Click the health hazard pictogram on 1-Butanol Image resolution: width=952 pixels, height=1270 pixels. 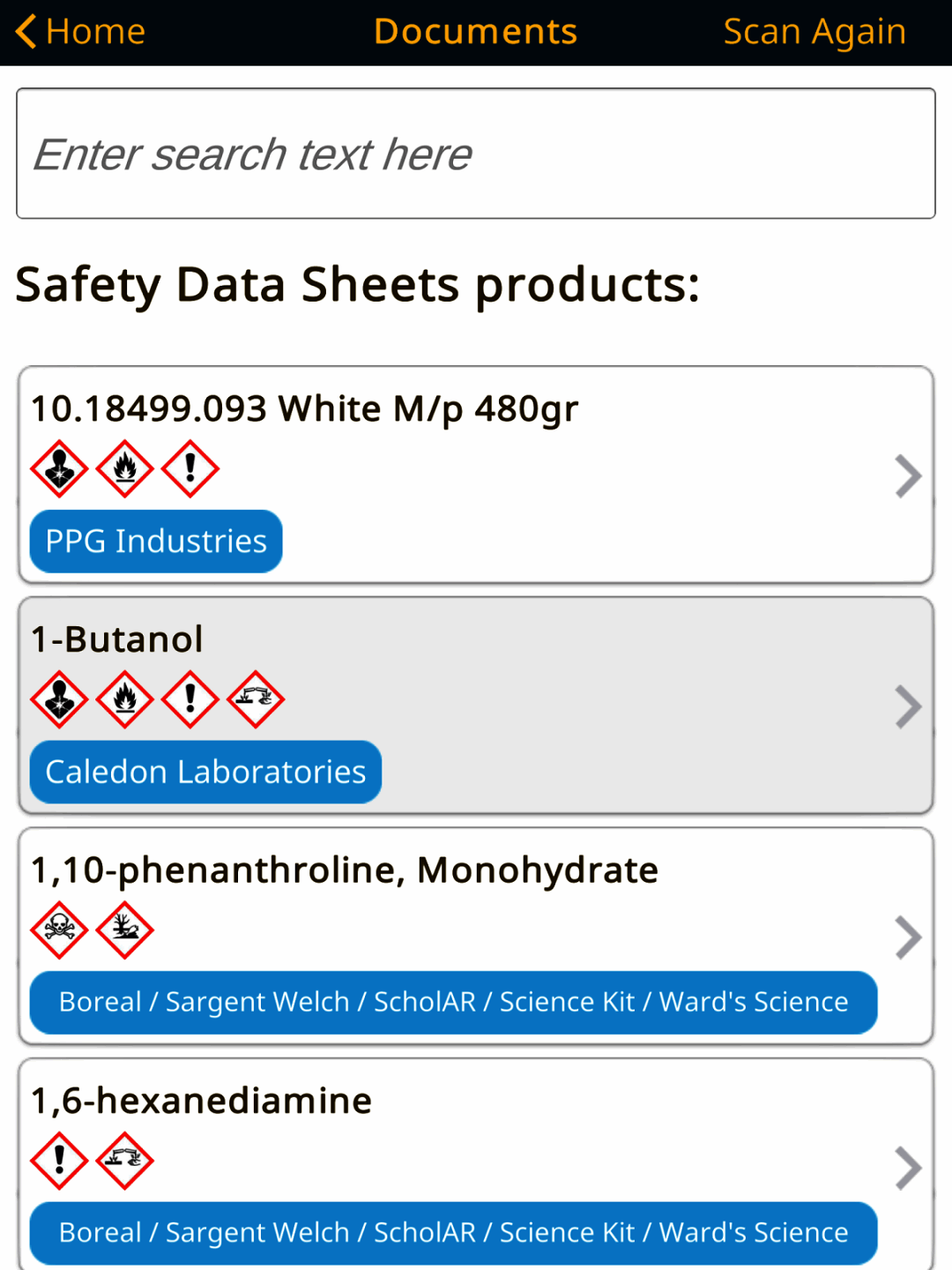click(59, 700)
